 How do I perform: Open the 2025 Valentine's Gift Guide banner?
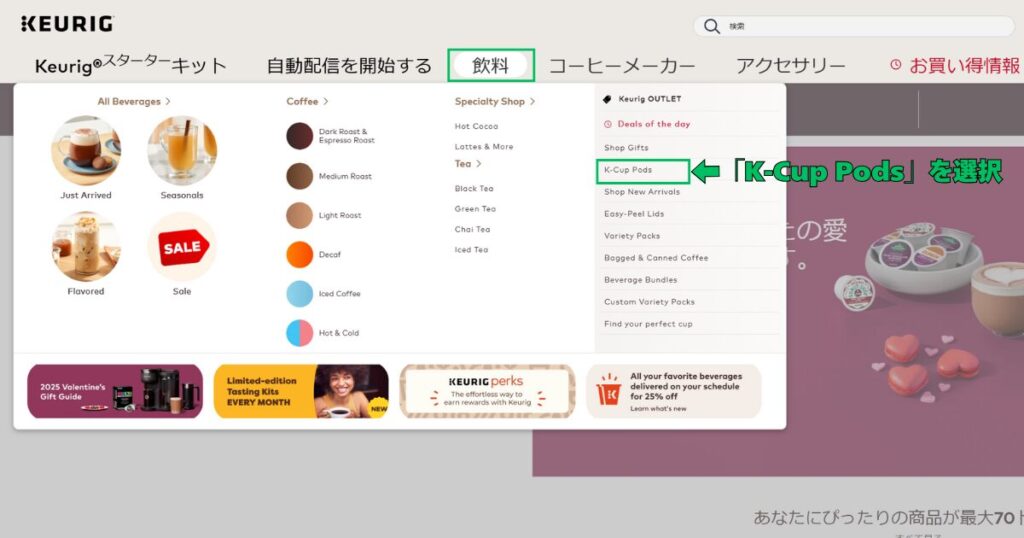pos(115,392)
